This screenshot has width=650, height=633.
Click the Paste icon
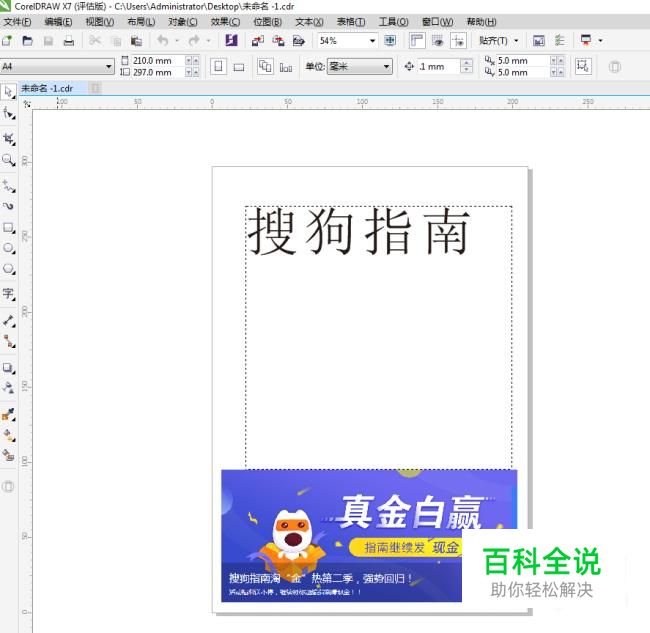(136, 41)
